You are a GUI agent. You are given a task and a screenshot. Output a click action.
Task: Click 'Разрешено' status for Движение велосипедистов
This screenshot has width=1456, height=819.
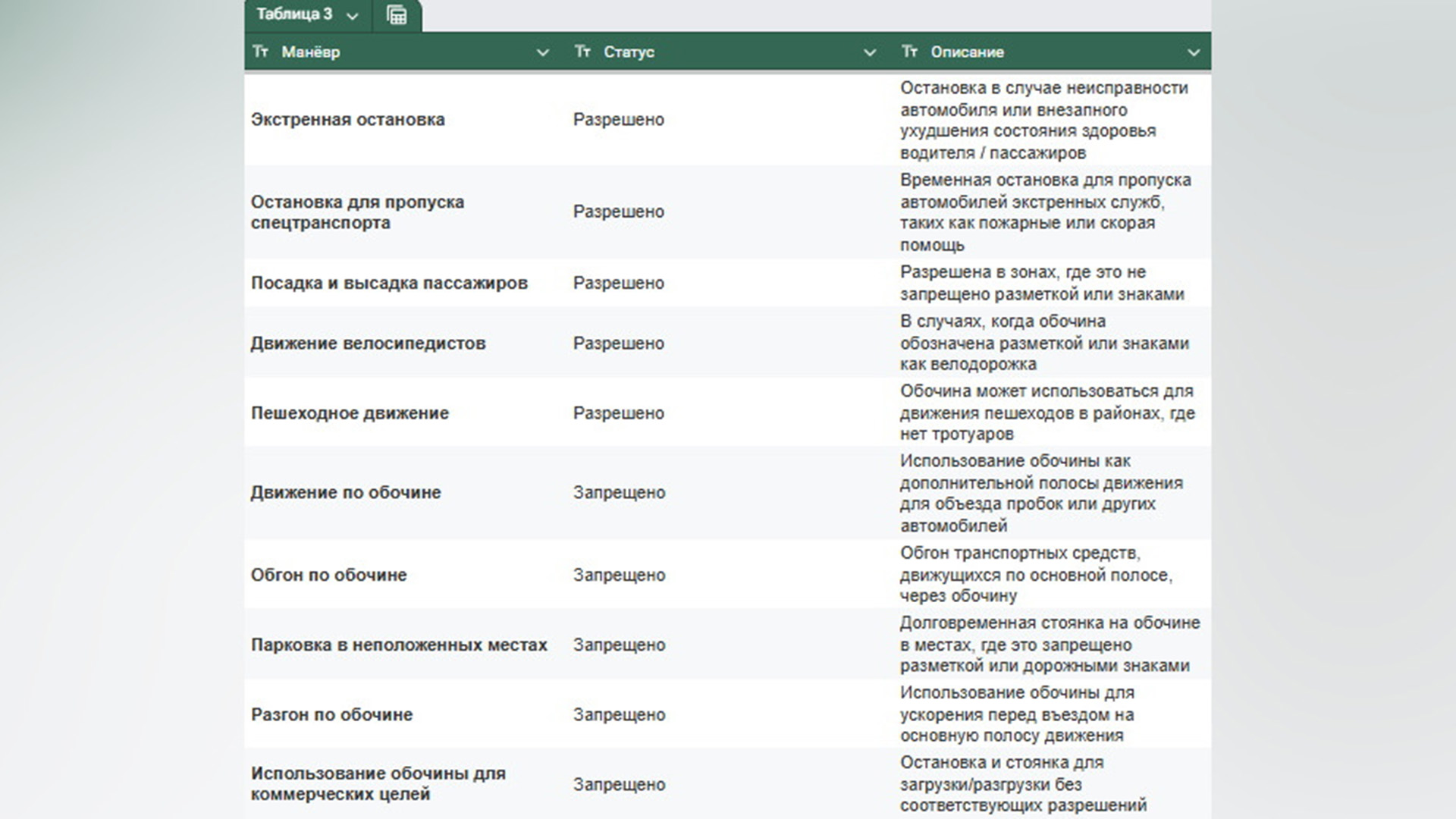coord(619,344)
